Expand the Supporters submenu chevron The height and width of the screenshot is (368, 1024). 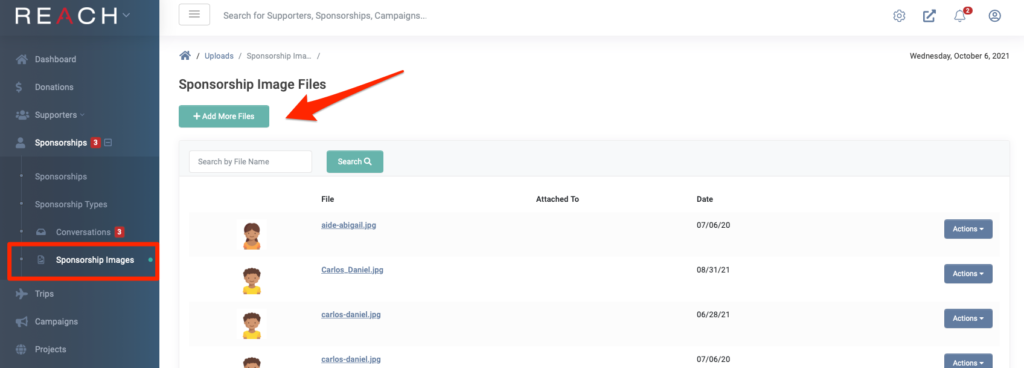pos(82,115)
